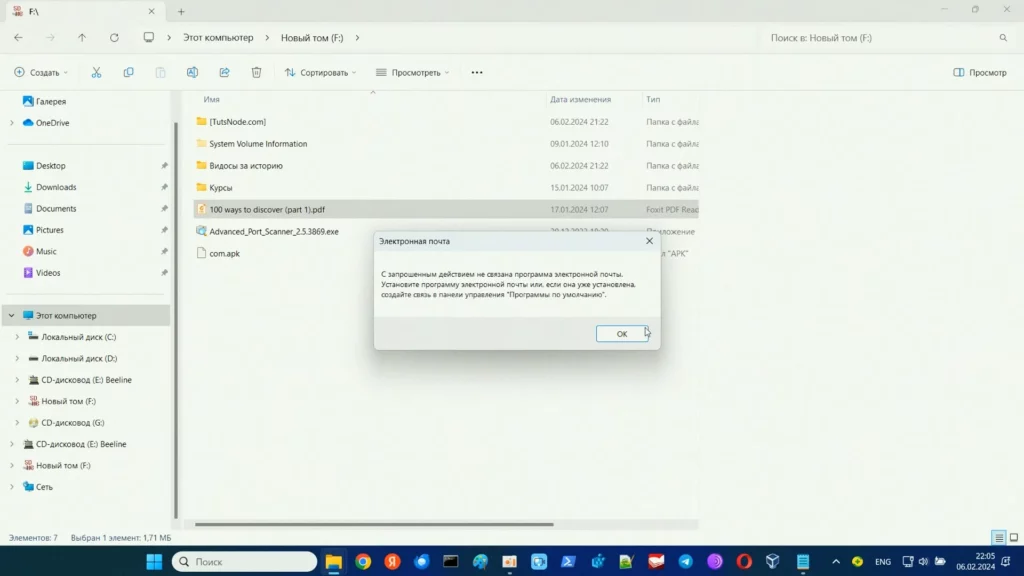Click the horizontal scrollbar in file list

tap(374, 524)
